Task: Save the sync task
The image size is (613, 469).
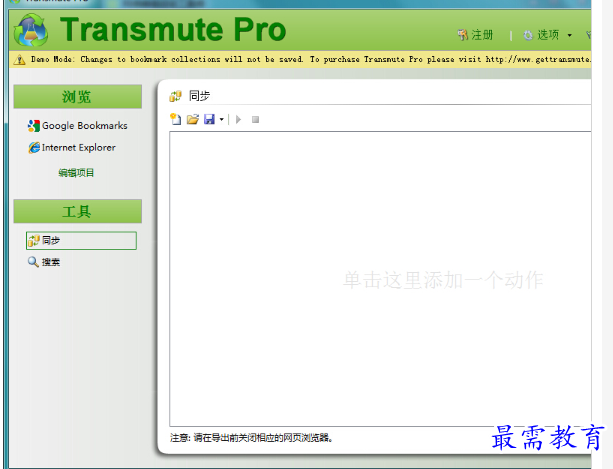Action: [x=210, y=119]
